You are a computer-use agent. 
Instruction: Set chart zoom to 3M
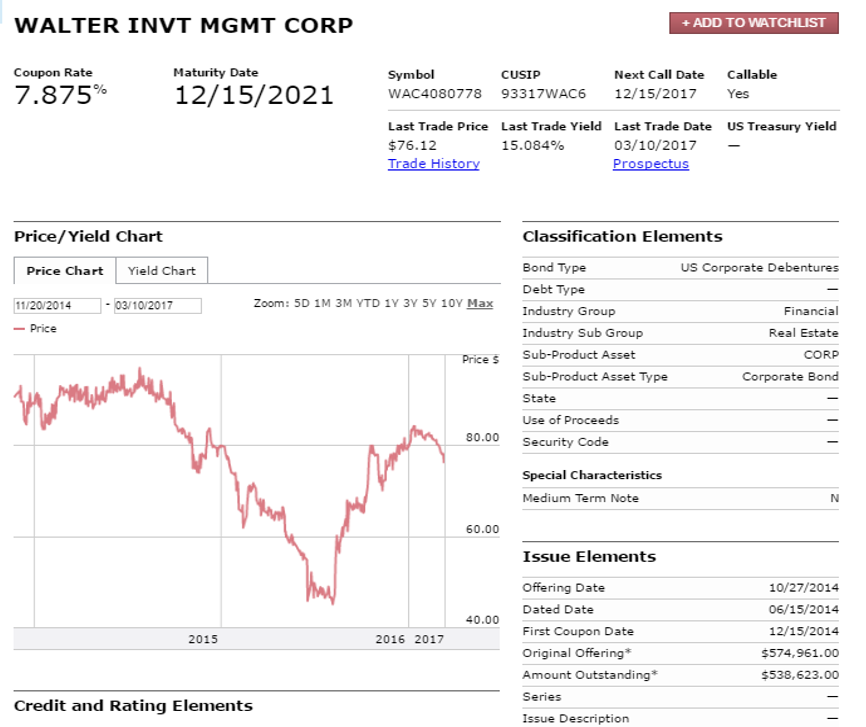point(344,303)
